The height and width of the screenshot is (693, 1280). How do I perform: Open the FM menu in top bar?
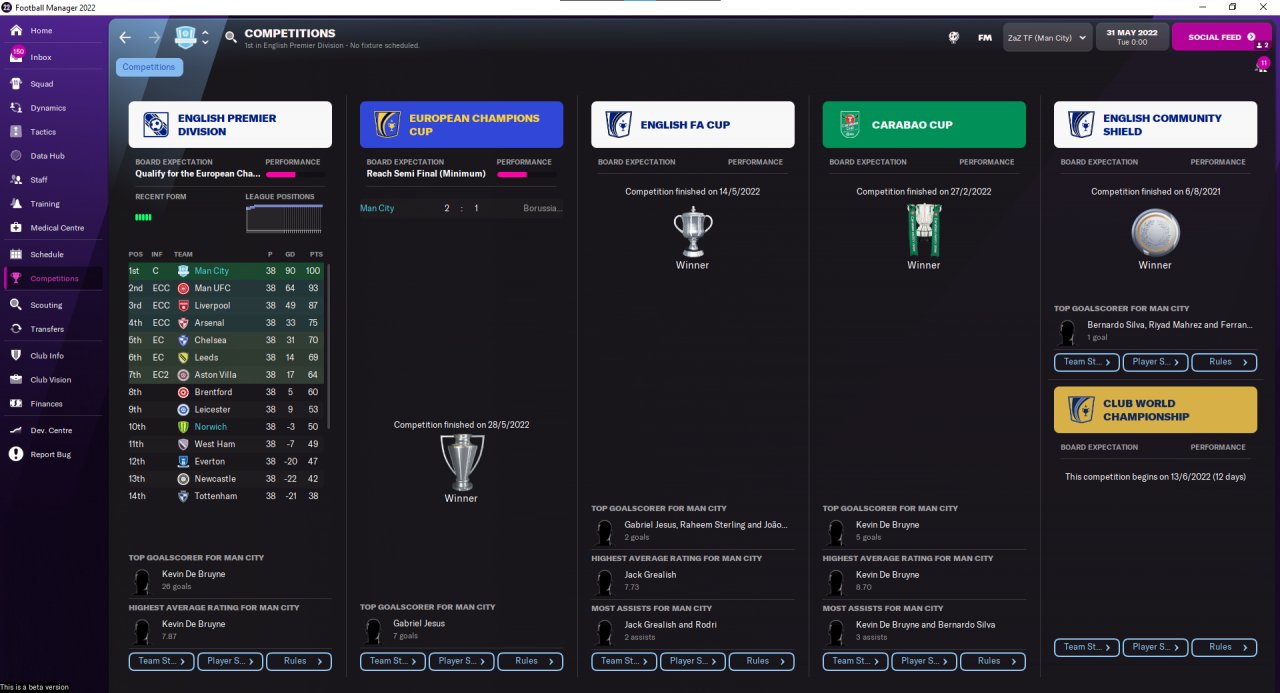tap(985, 38)
